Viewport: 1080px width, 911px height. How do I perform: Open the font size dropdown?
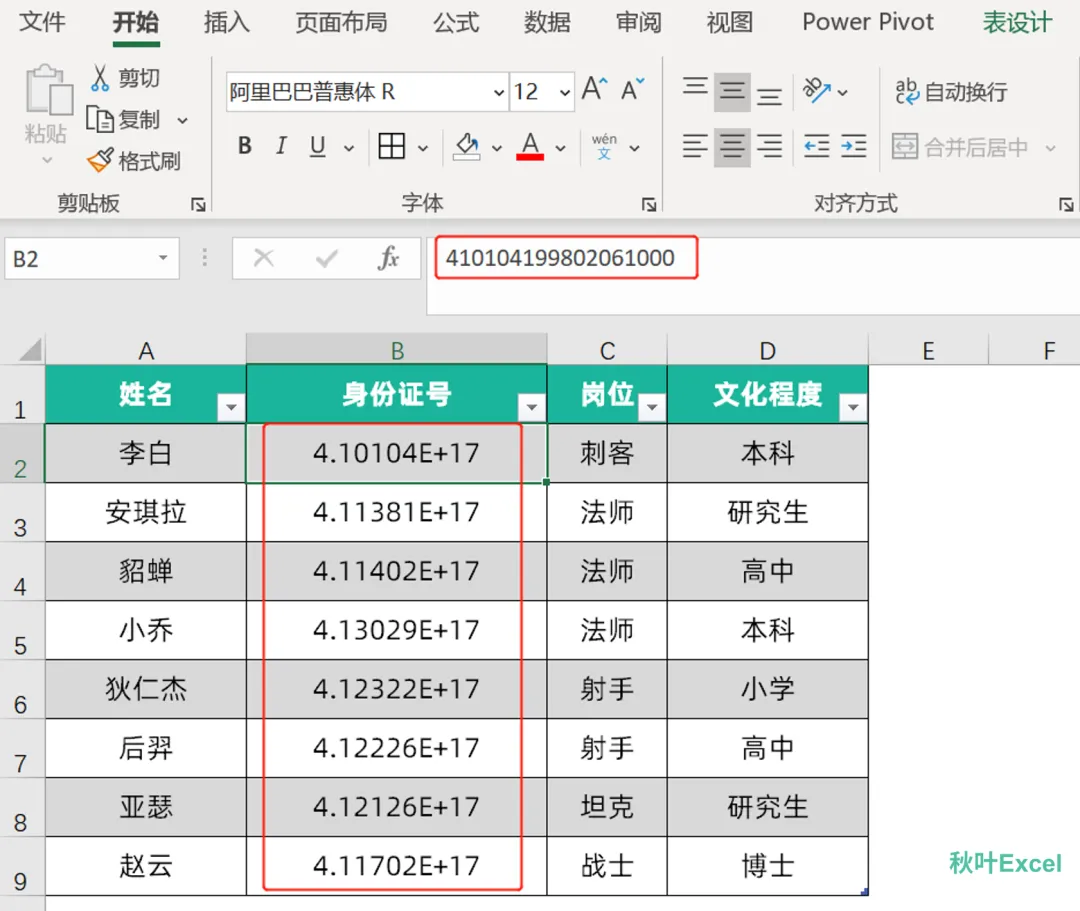[x=565, y=92]
